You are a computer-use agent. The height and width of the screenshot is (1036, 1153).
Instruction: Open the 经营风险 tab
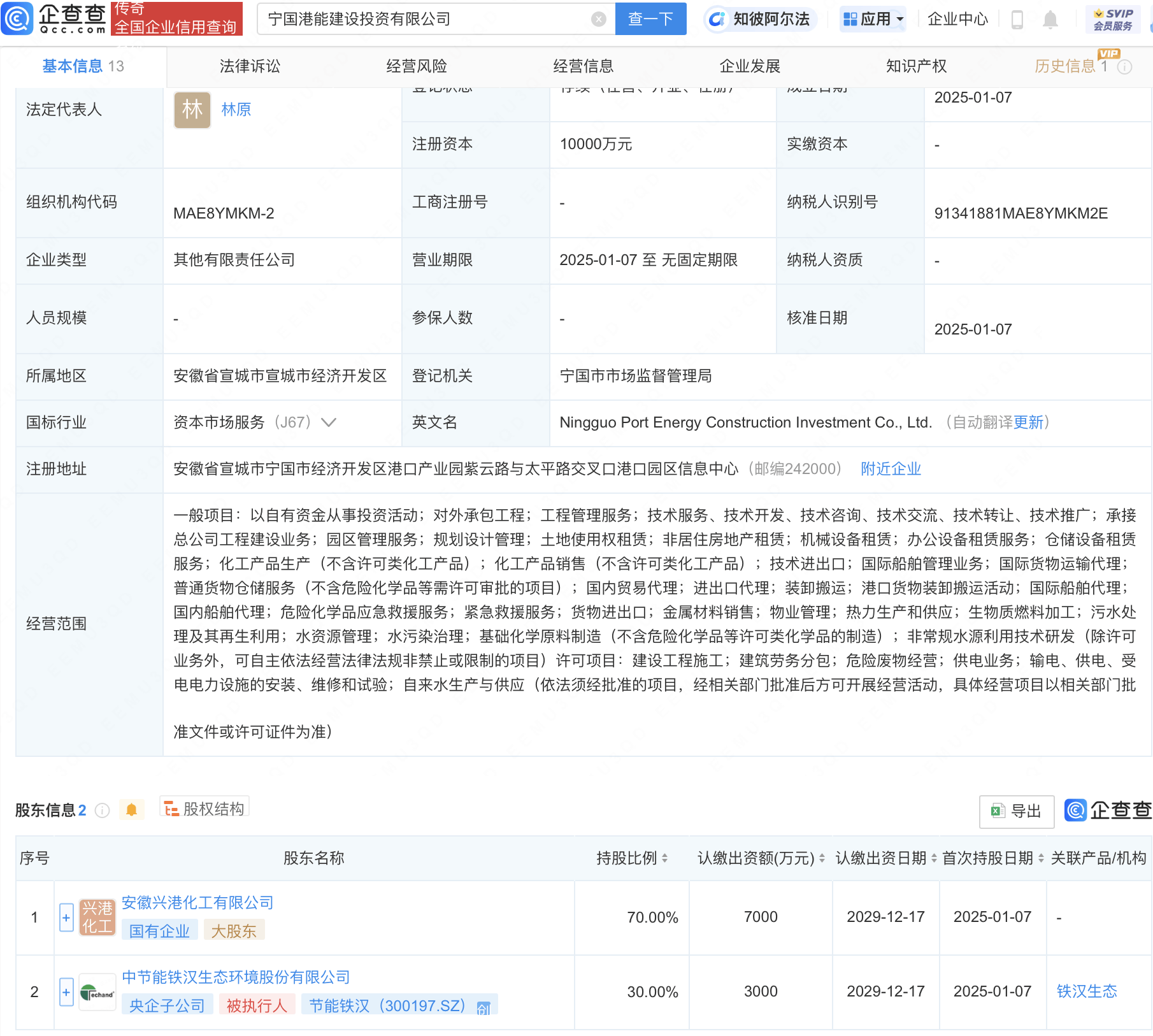(x=417, y=66)
